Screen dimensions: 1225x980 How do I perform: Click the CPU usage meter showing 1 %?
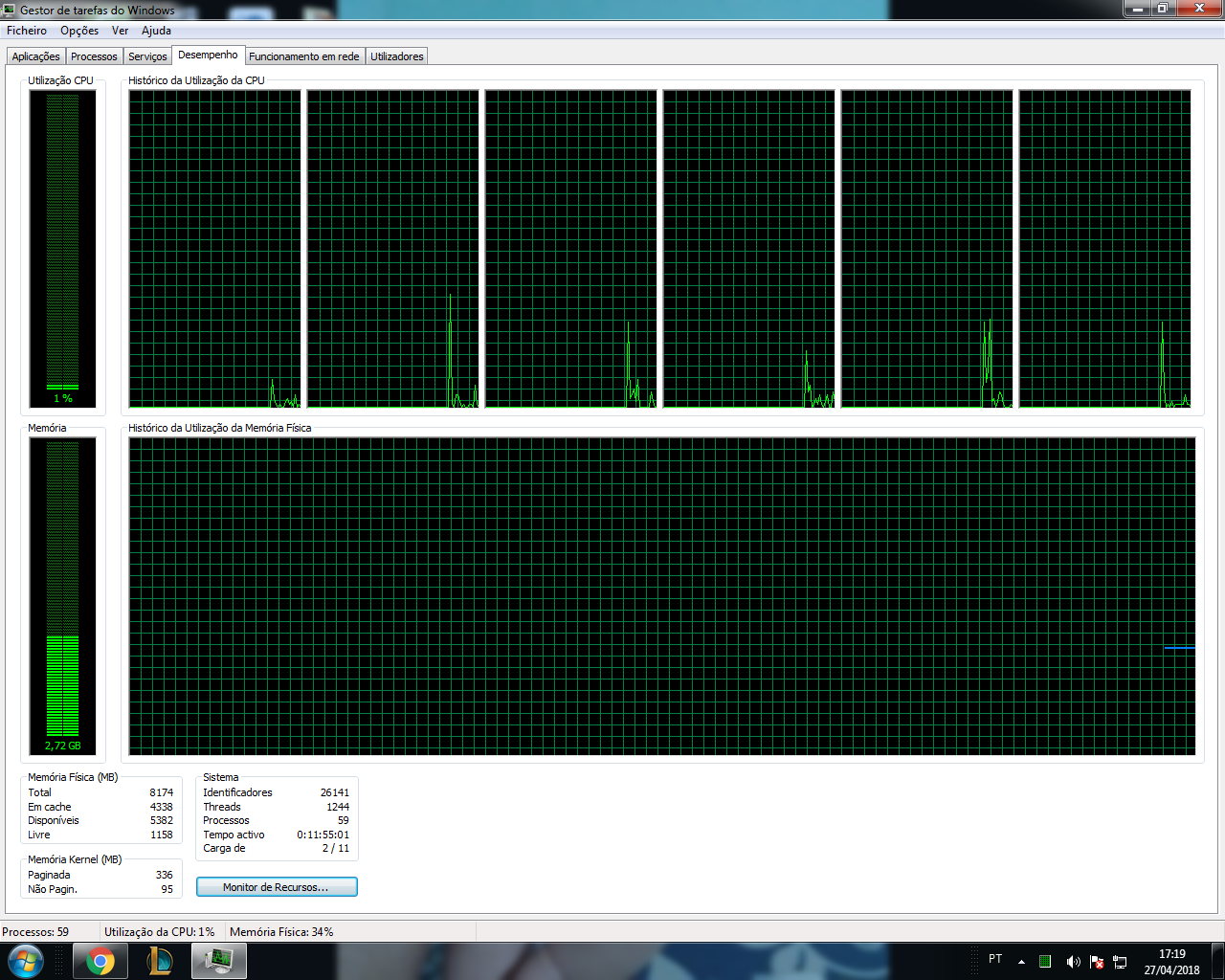point(62,248)
